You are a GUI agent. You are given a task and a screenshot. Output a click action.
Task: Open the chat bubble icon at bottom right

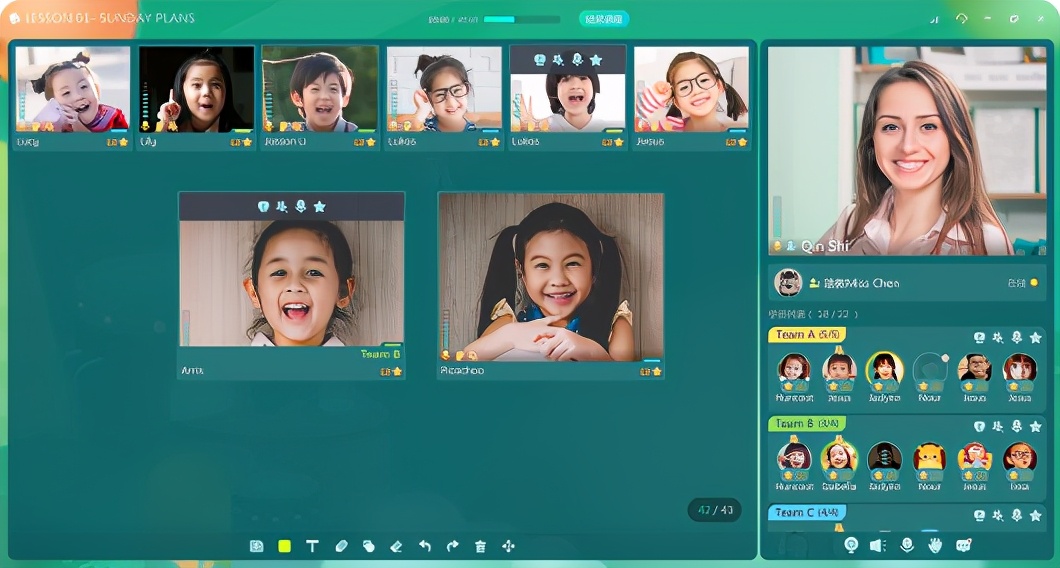pyautogui.click(x=963, y=545)
